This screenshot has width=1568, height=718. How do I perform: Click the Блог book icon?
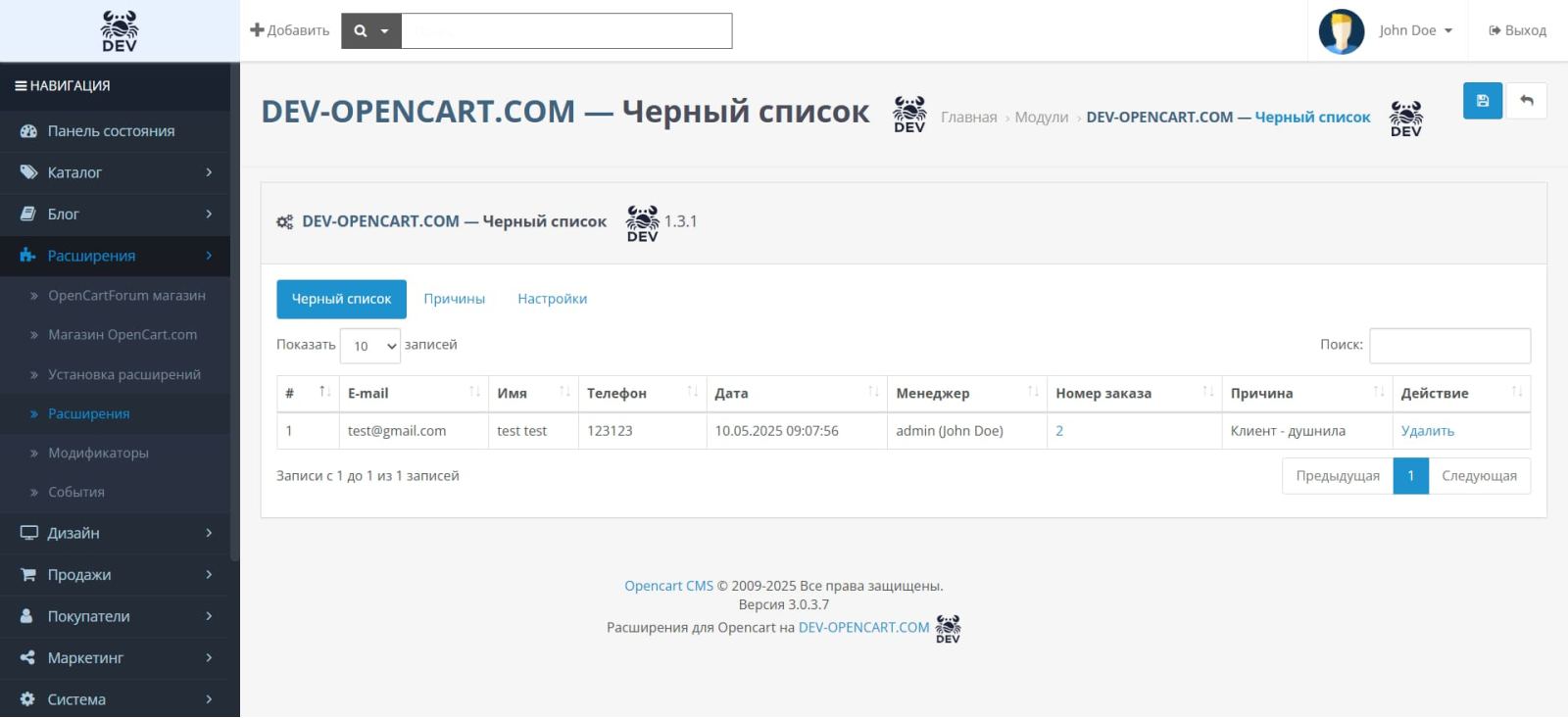point(28,214)
